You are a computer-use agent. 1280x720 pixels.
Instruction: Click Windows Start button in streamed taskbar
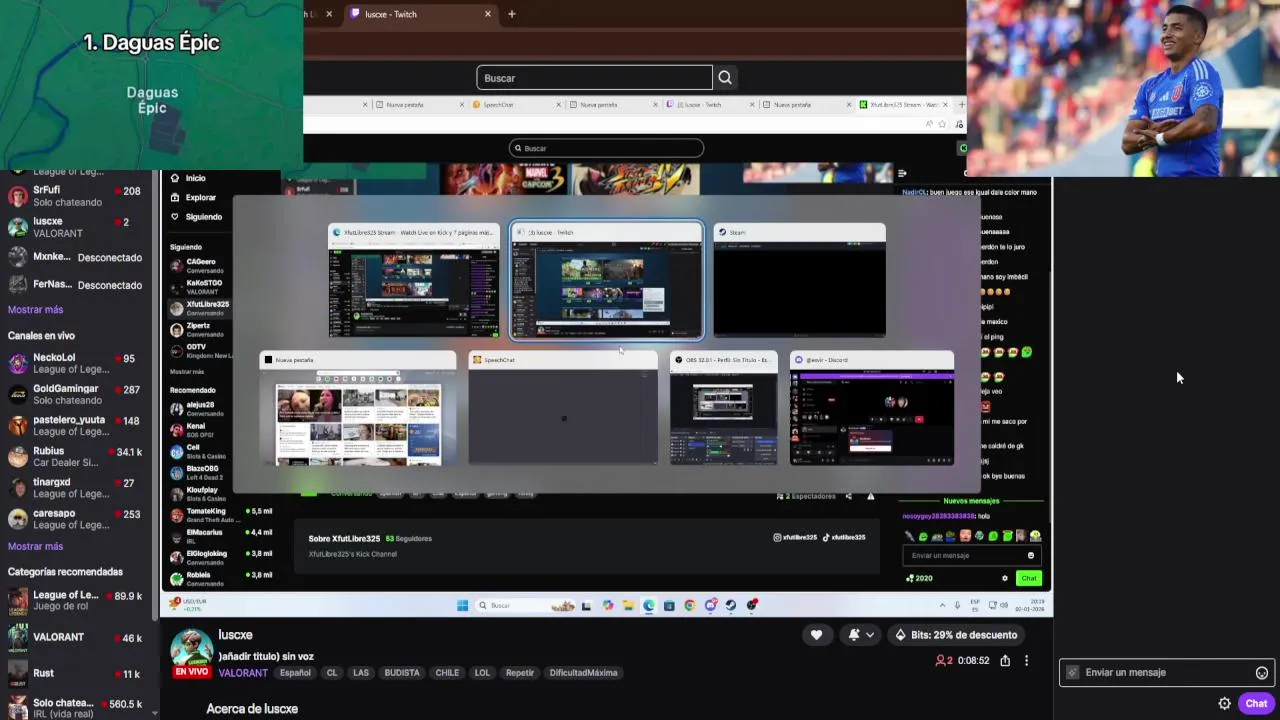(x=462, y=605)
